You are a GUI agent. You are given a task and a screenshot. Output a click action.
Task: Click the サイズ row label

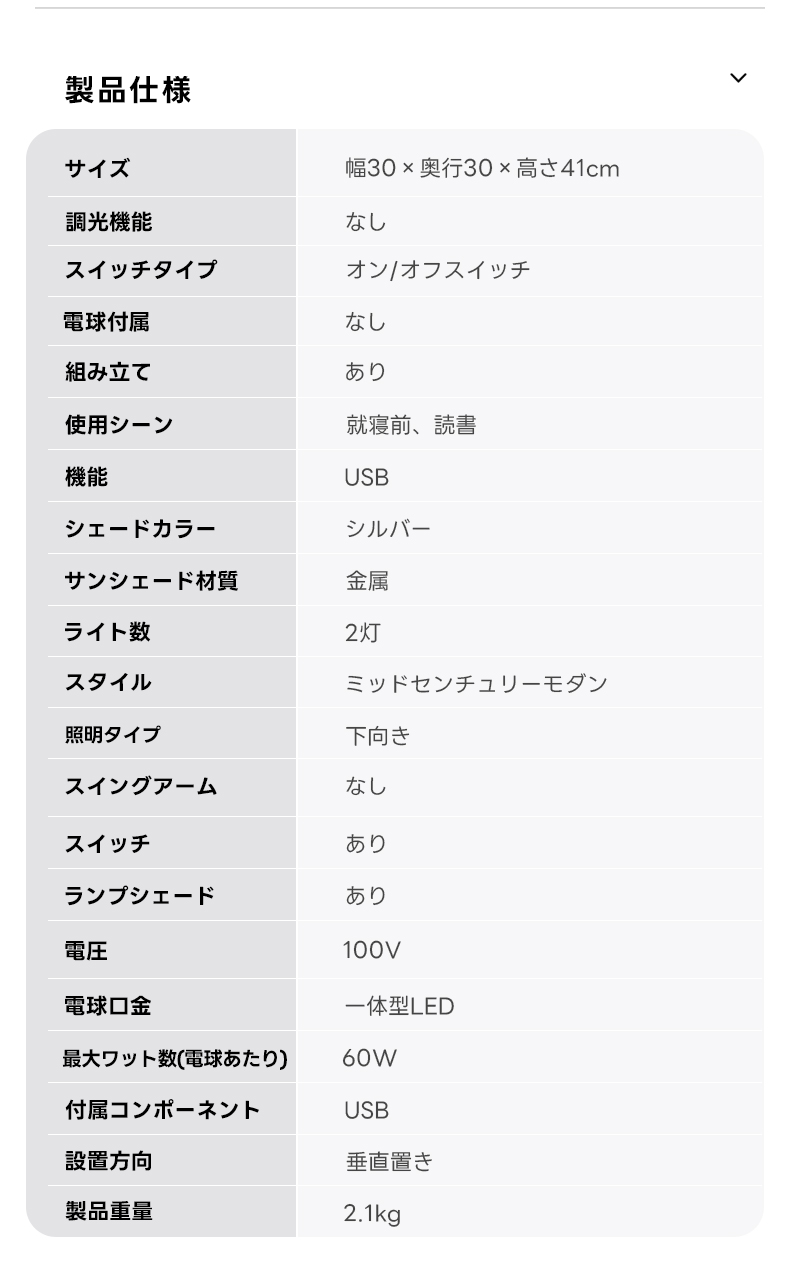[x=97, y=168]
